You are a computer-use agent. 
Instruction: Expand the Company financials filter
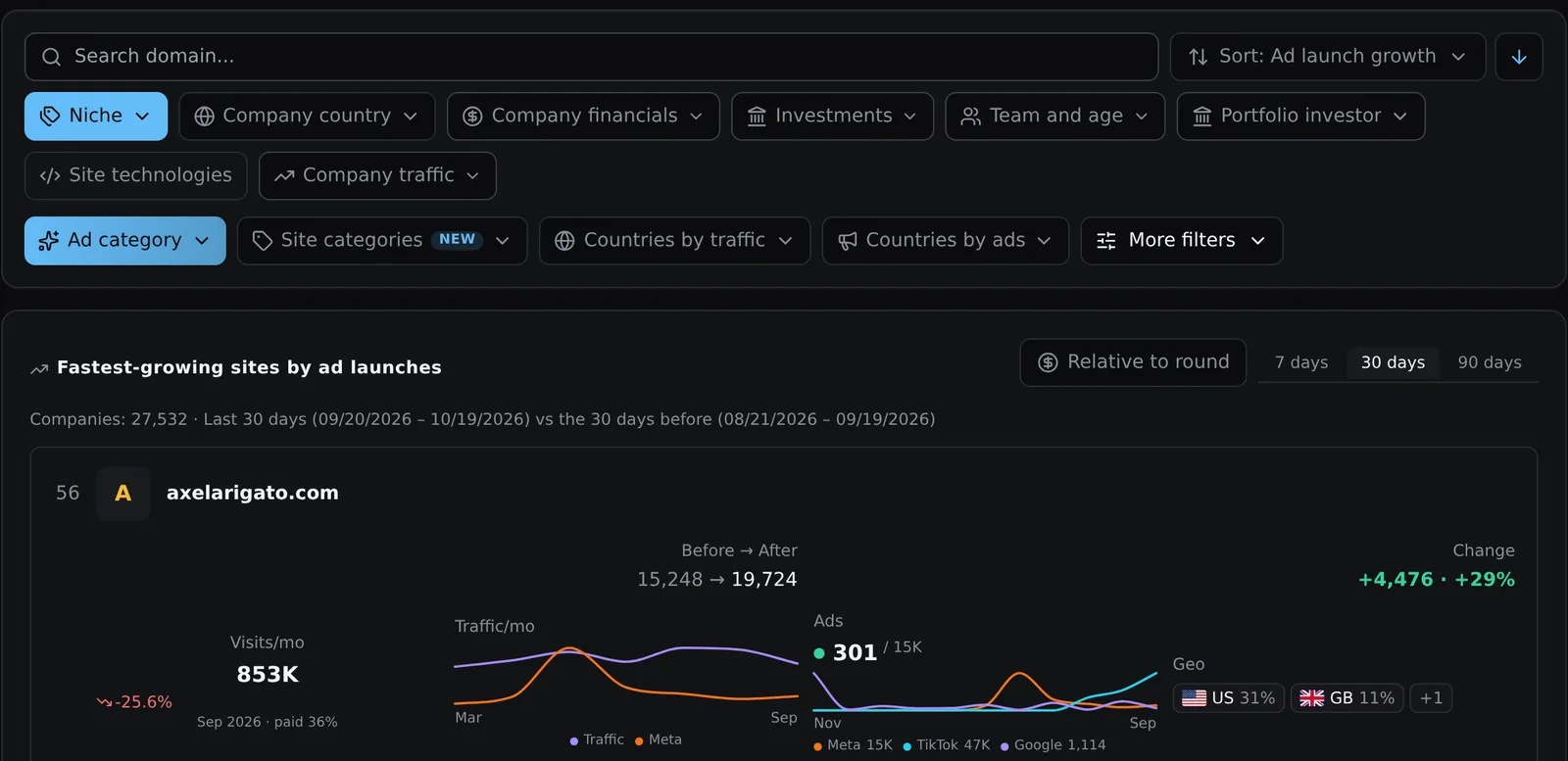pyautogui.click(x=583, y=117)
